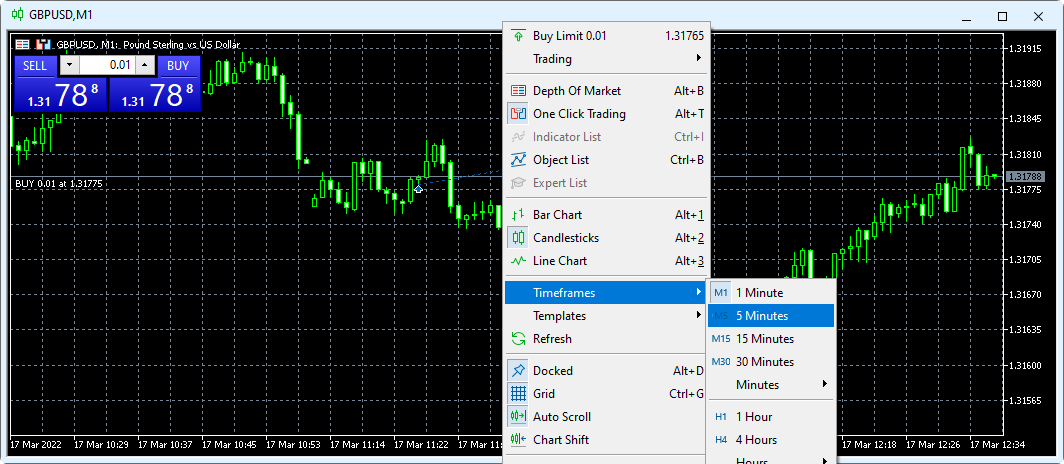Click the Auto Scroll icon
Screen dimensions: 1064x464
518,417
